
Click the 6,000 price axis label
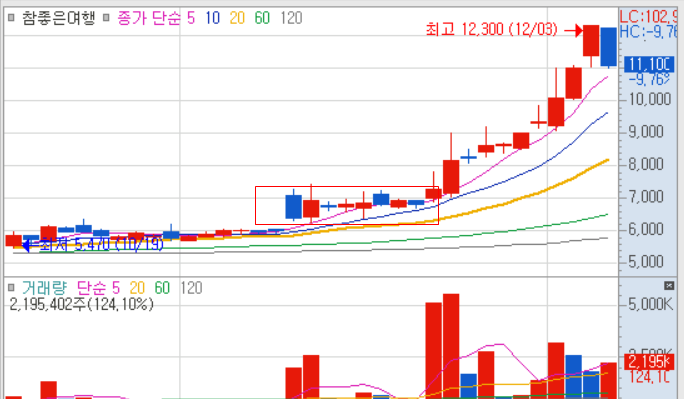tap(646, 229)
